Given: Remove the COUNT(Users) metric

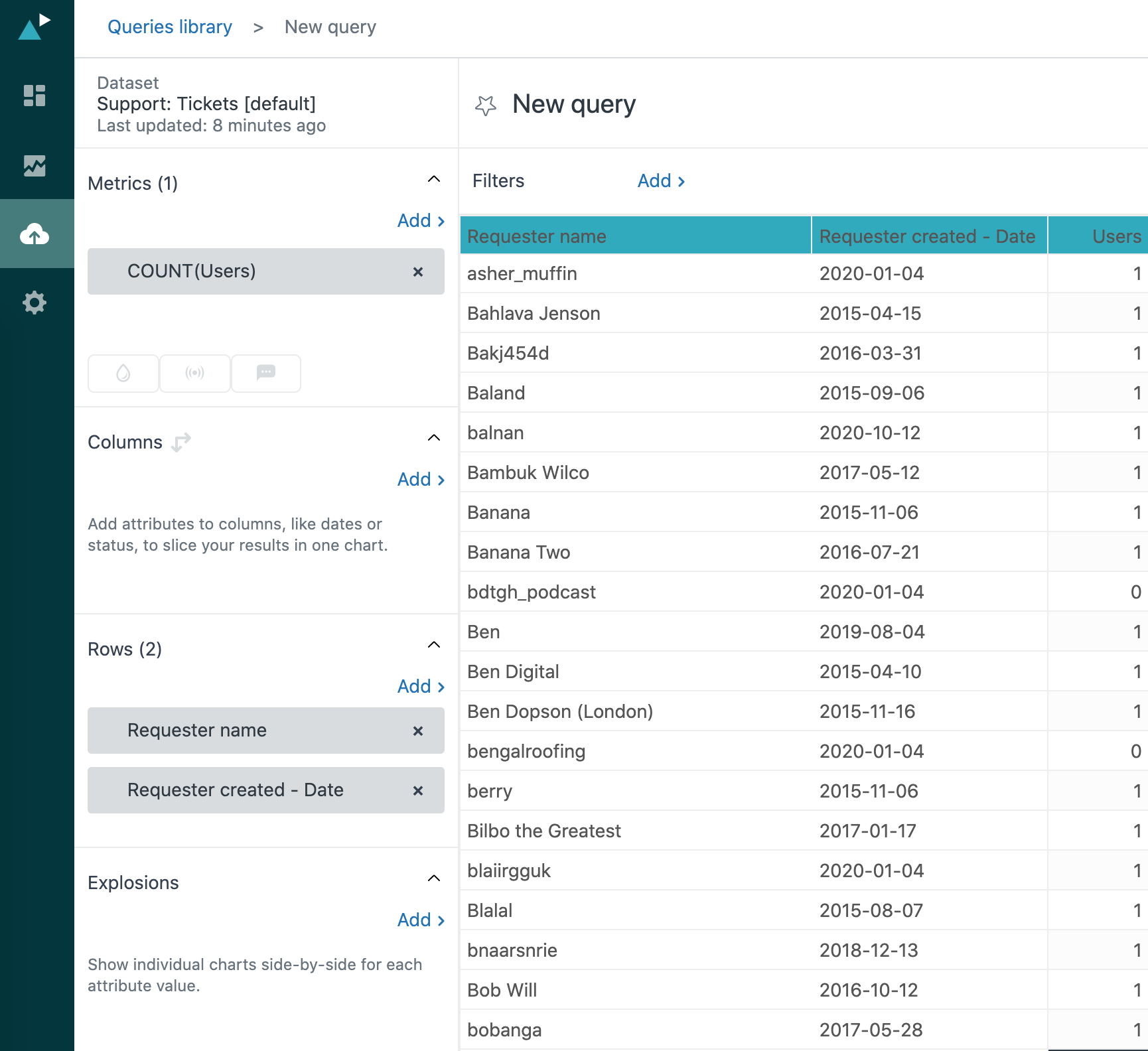Looking at the screenshot, I should click(x=418, y=271).
